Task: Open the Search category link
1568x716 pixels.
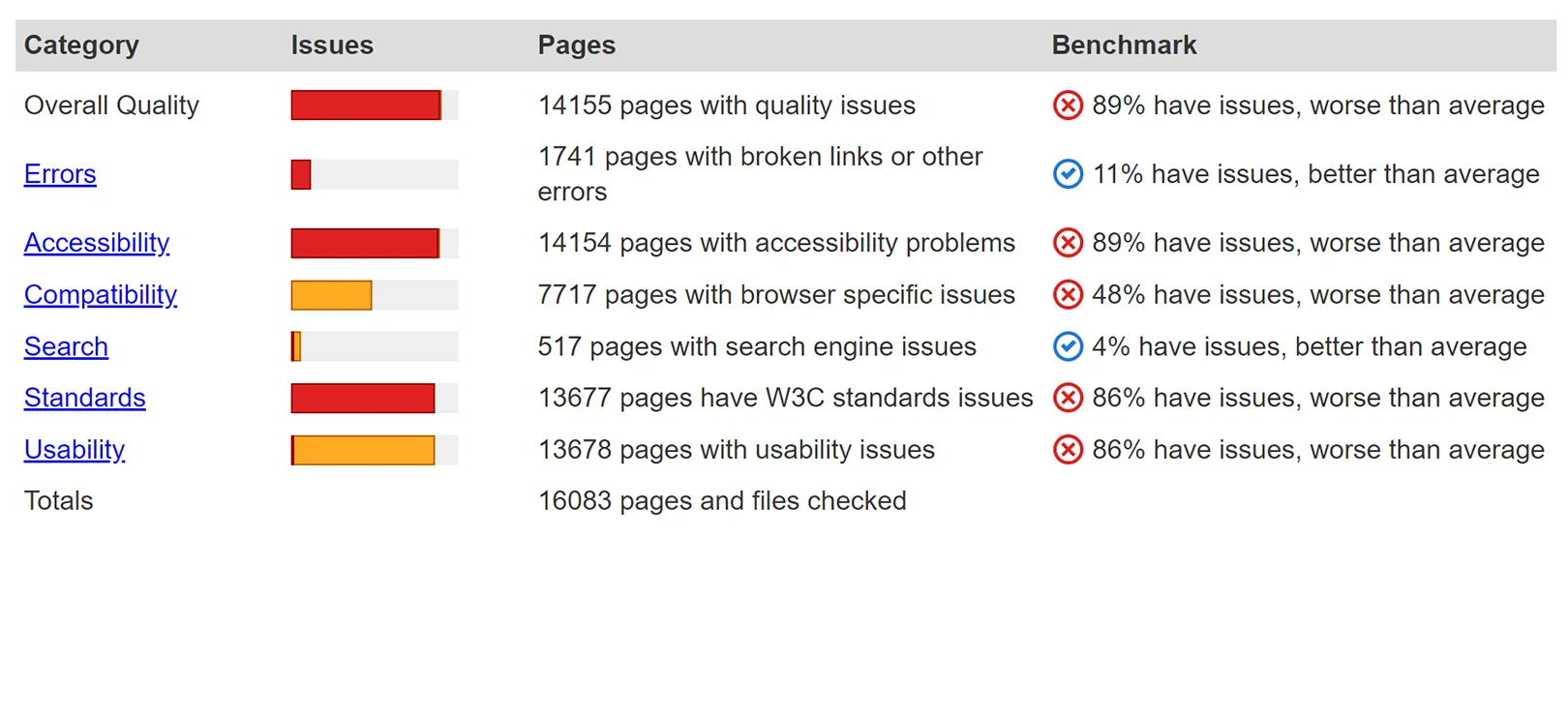Action: tap(66, 346)
